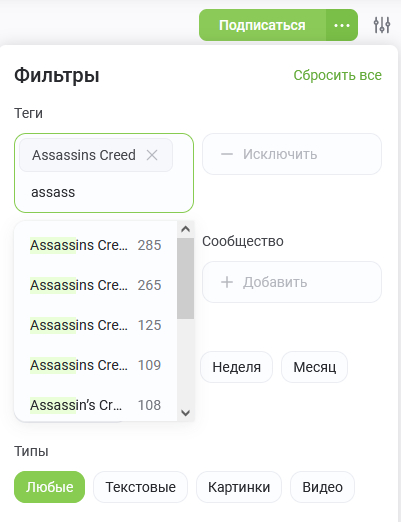The height and width of the screenshot is (522, 401).
Task: Select the Любые type filter
Action: pyautogui.click(x=49, y=487)
